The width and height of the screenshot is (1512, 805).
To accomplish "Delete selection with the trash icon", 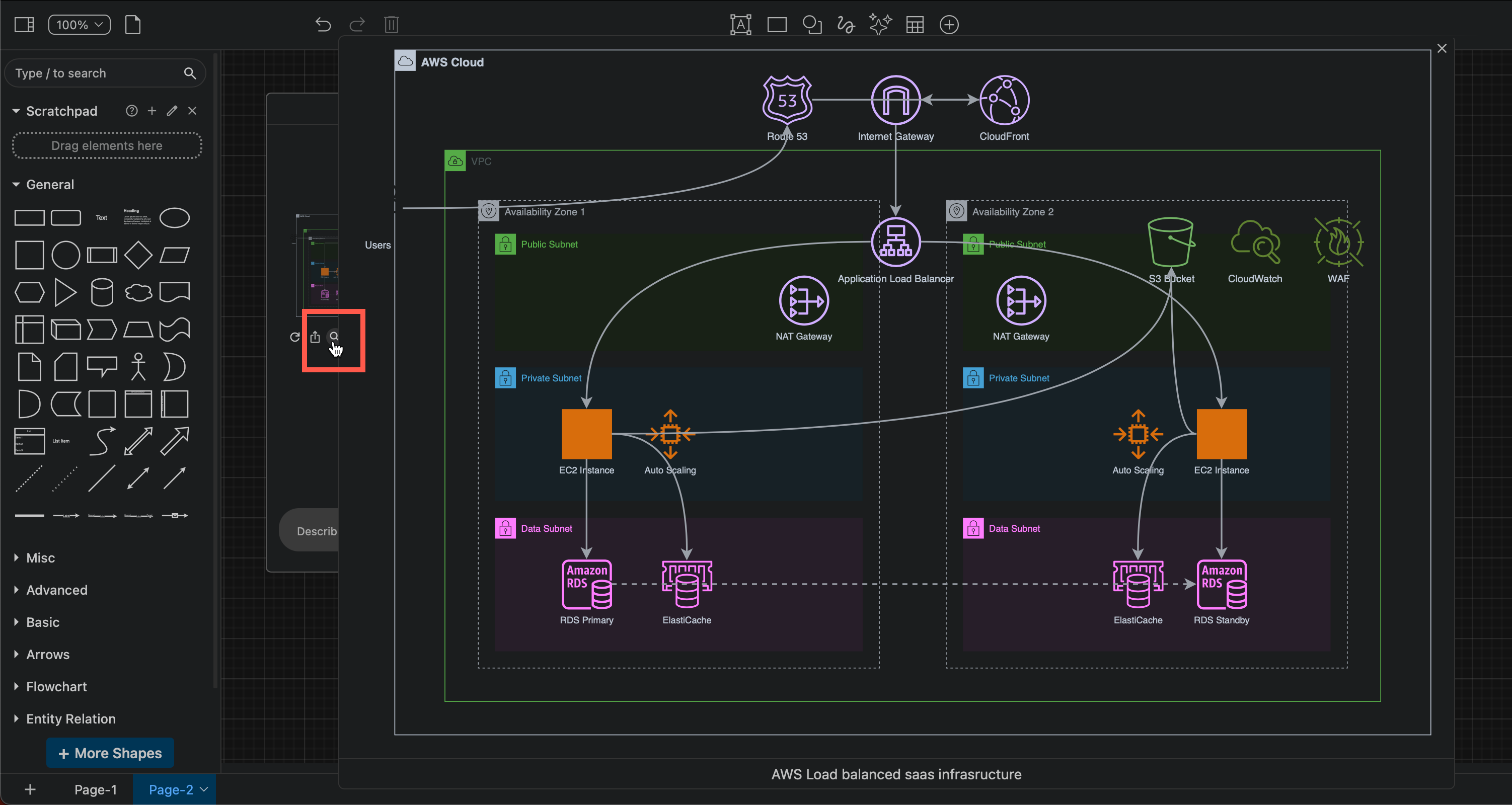I will 392,24.
